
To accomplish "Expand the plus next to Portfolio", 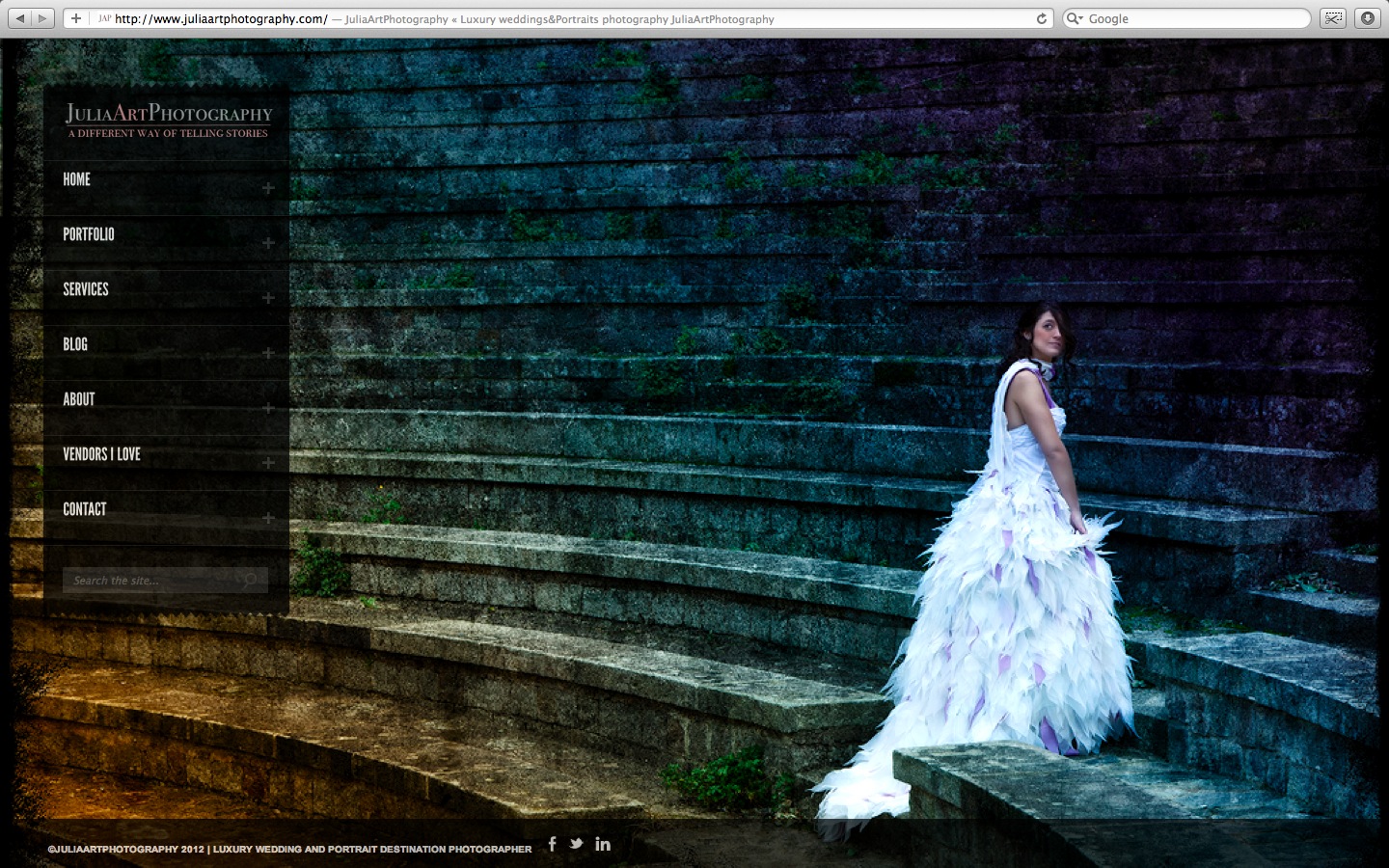I will [268, 243].
